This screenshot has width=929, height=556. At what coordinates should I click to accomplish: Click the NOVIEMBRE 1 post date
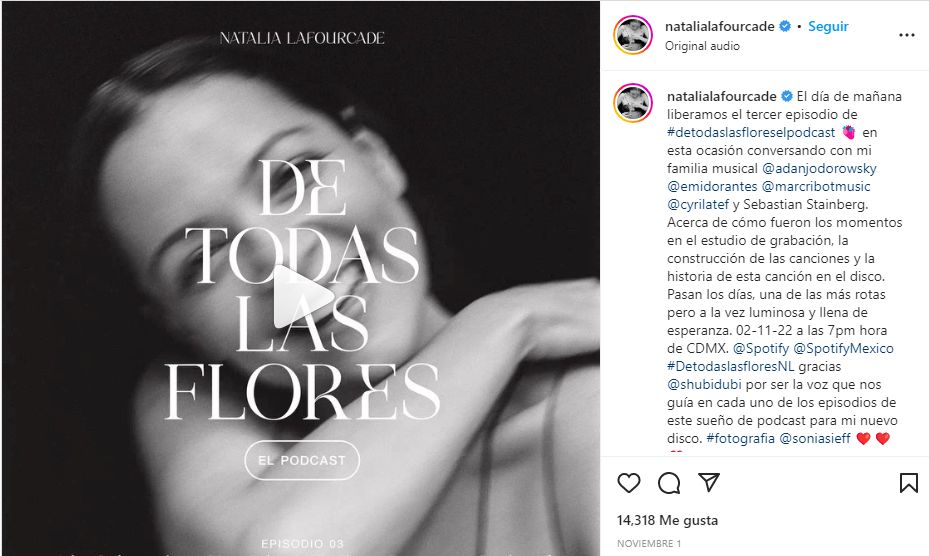[x=649, y=543]
